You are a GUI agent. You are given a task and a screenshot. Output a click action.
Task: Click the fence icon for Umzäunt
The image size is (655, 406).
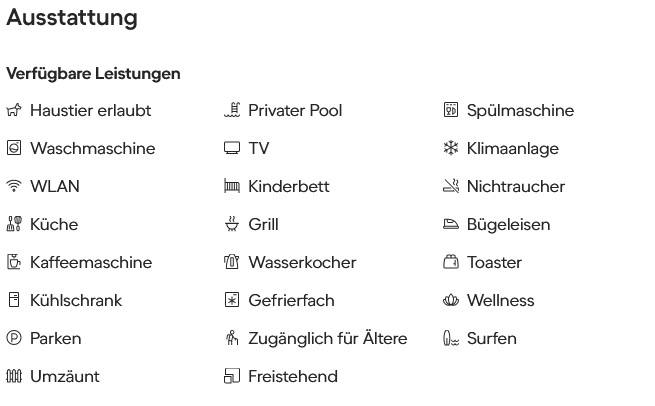14,376
